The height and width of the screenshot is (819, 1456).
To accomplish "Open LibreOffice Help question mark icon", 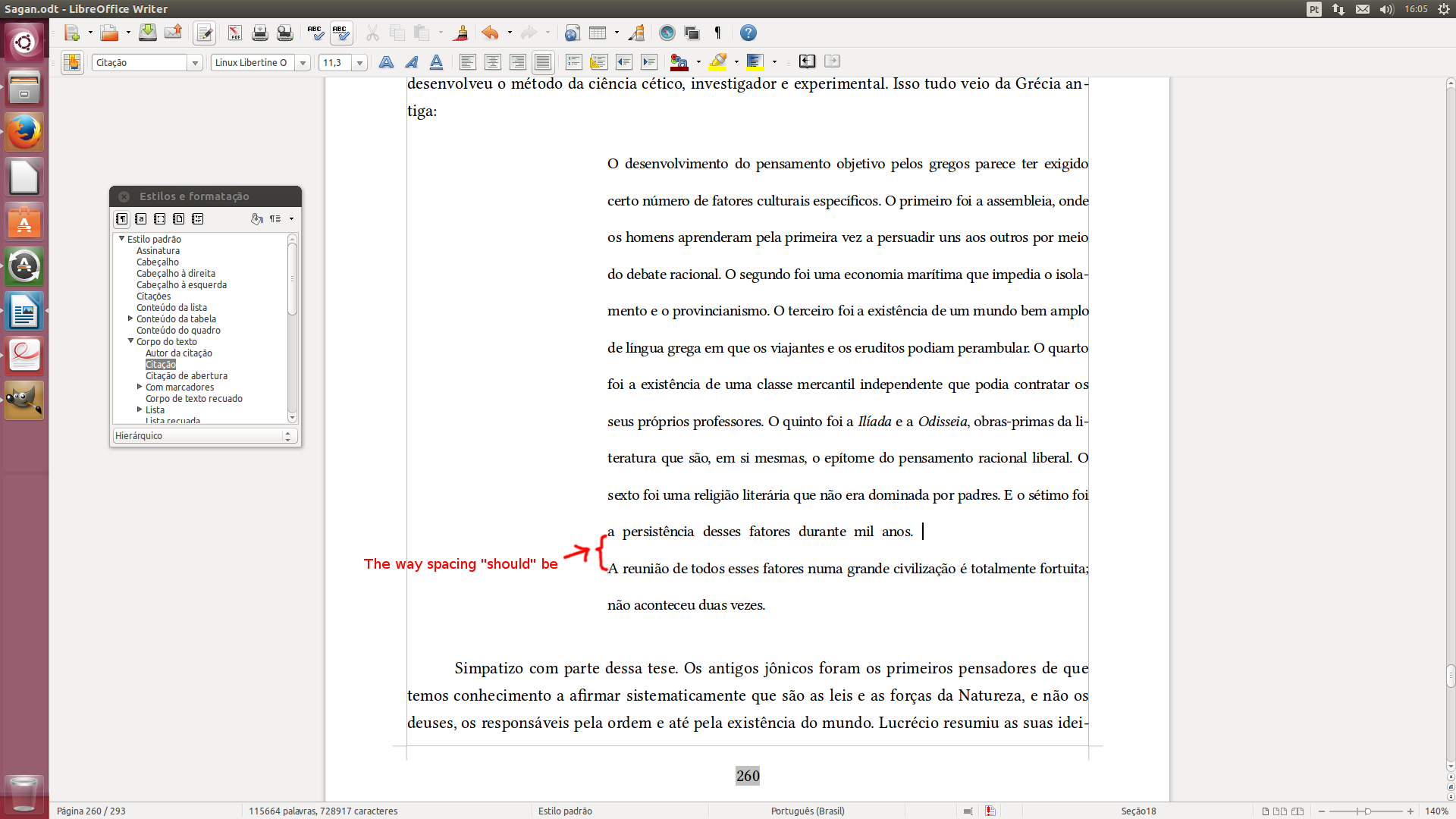I will point(748,33).
